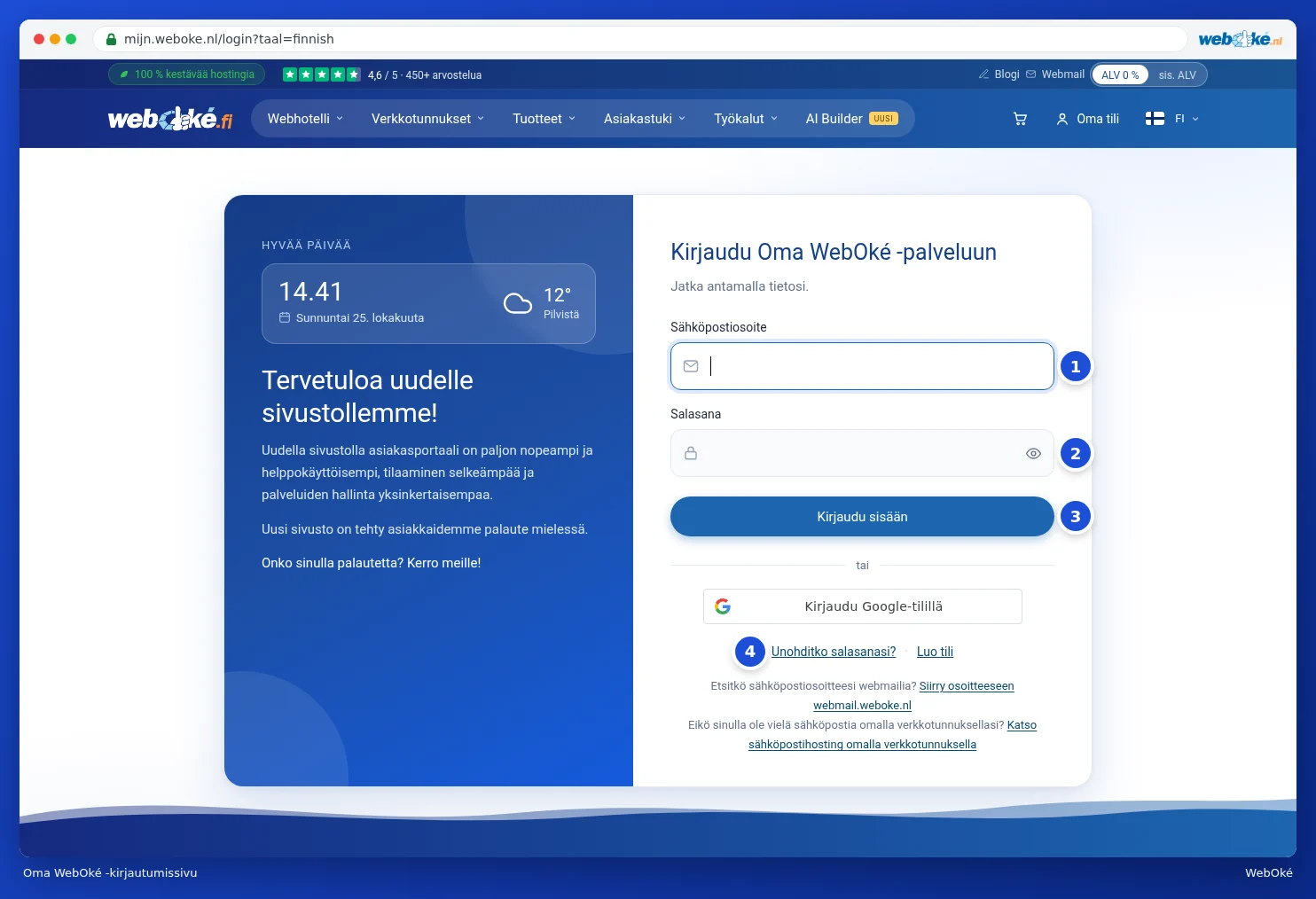
Task: Click the envelope icon in email field
Action: (691, 366)
